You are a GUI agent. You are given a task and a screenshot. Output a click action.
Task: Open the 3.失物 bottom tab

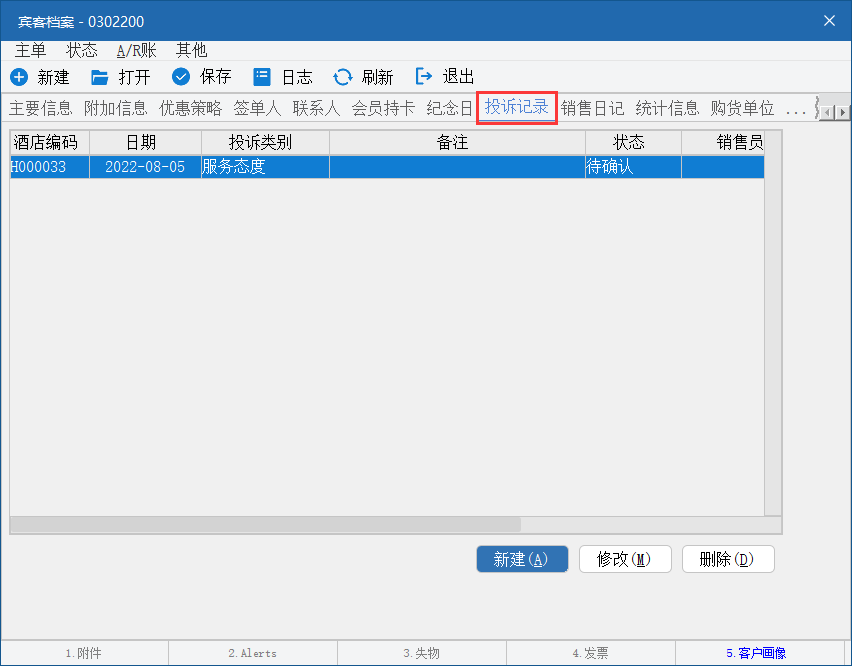click(x=422, y=653)
